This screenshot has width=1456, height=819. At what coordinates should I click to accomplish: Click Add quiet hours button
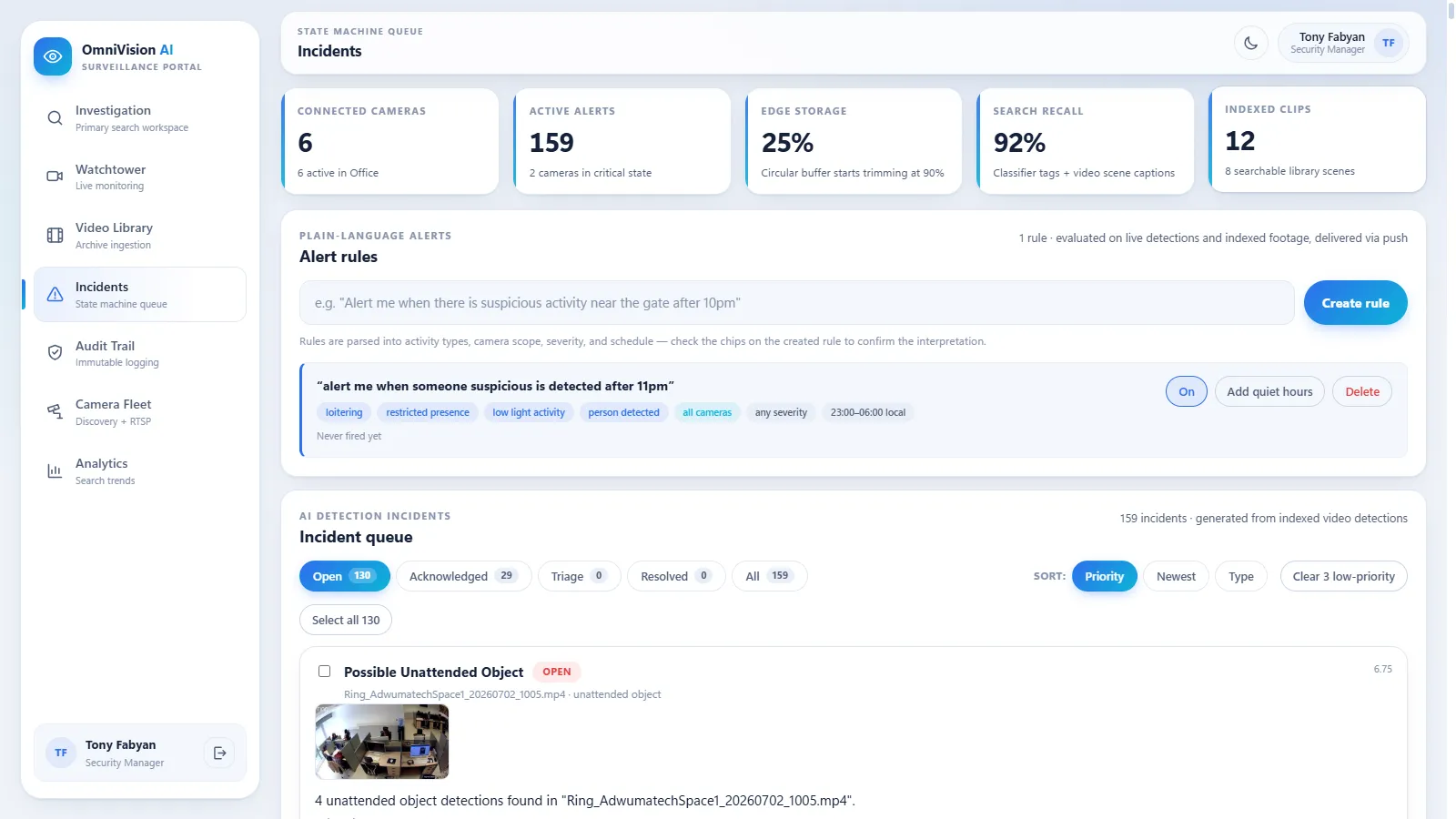(1269, 391)
